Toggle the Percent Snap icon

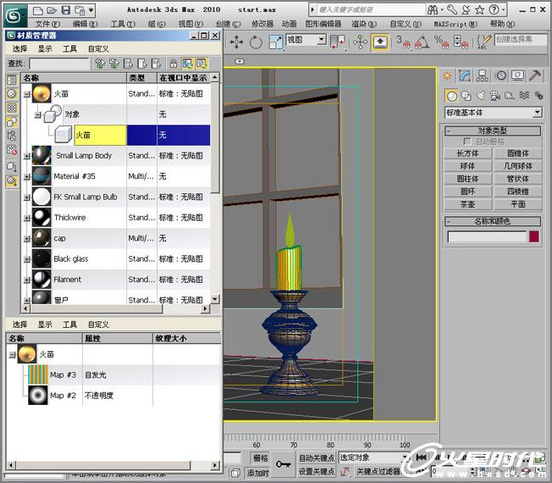pos(441,42)
